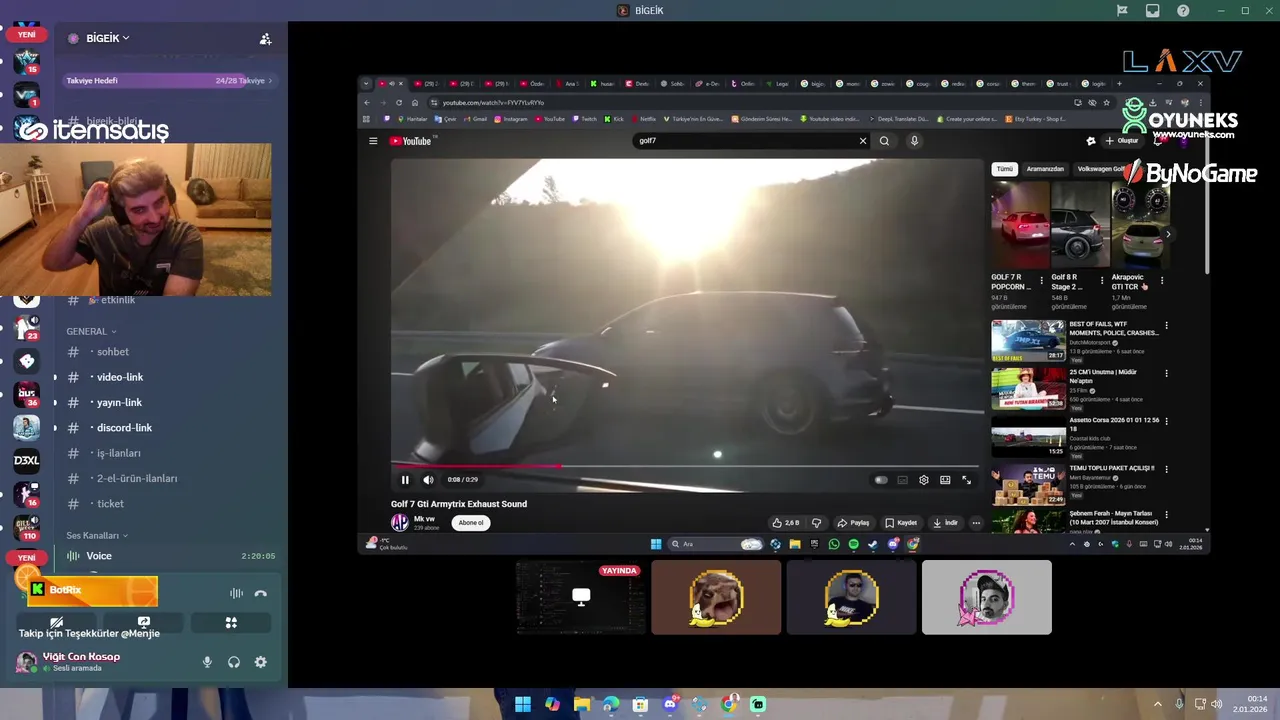Open the Takviye Hedefi boost bar
Viewport: 1280px width, 720px height.
pos(169,80)
